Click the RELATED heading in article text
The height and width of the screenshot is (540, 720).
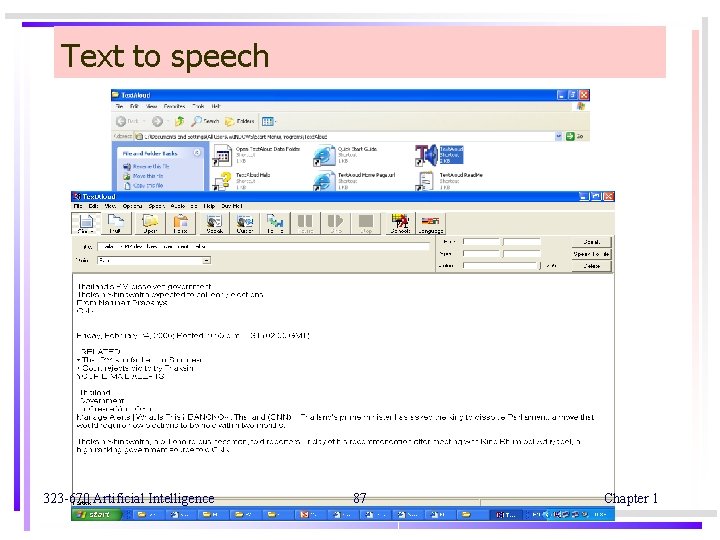[x=101, y=352]
